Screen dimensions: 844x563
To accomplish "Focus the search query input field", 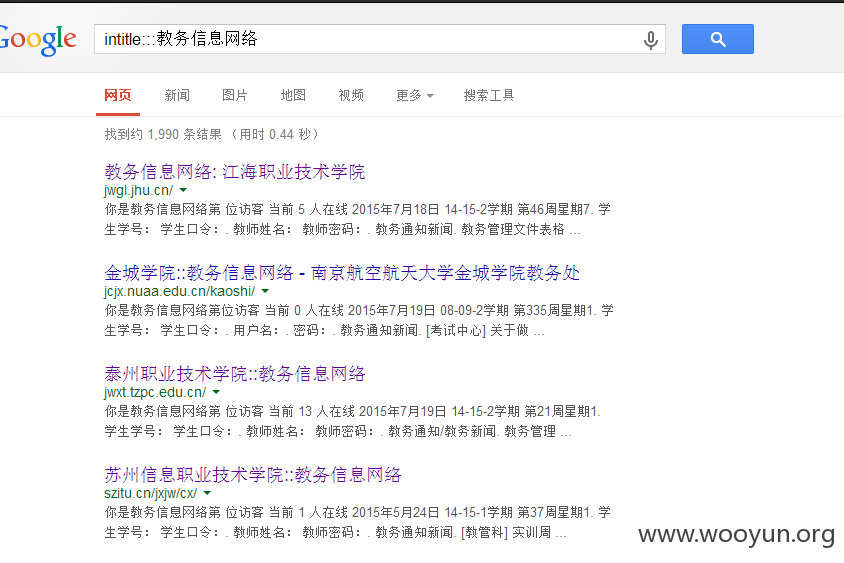I will coord(379,39).
